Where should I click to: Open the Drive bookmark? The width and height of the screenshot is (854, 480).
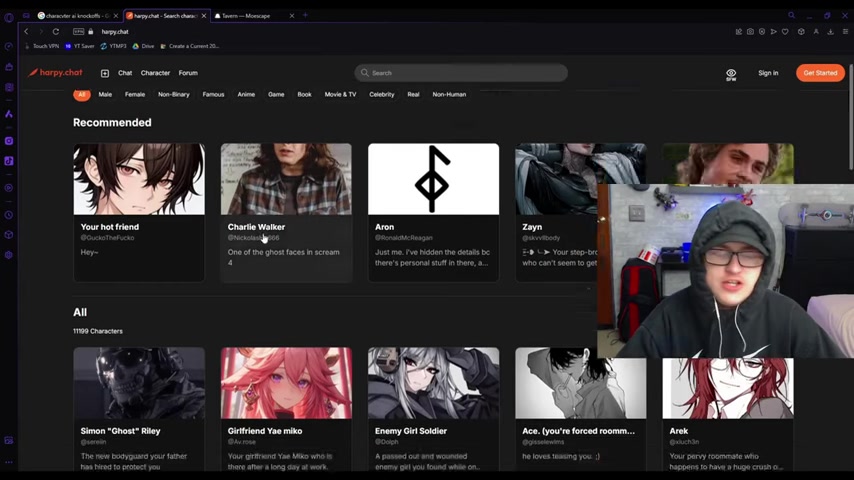pos(143,46)
